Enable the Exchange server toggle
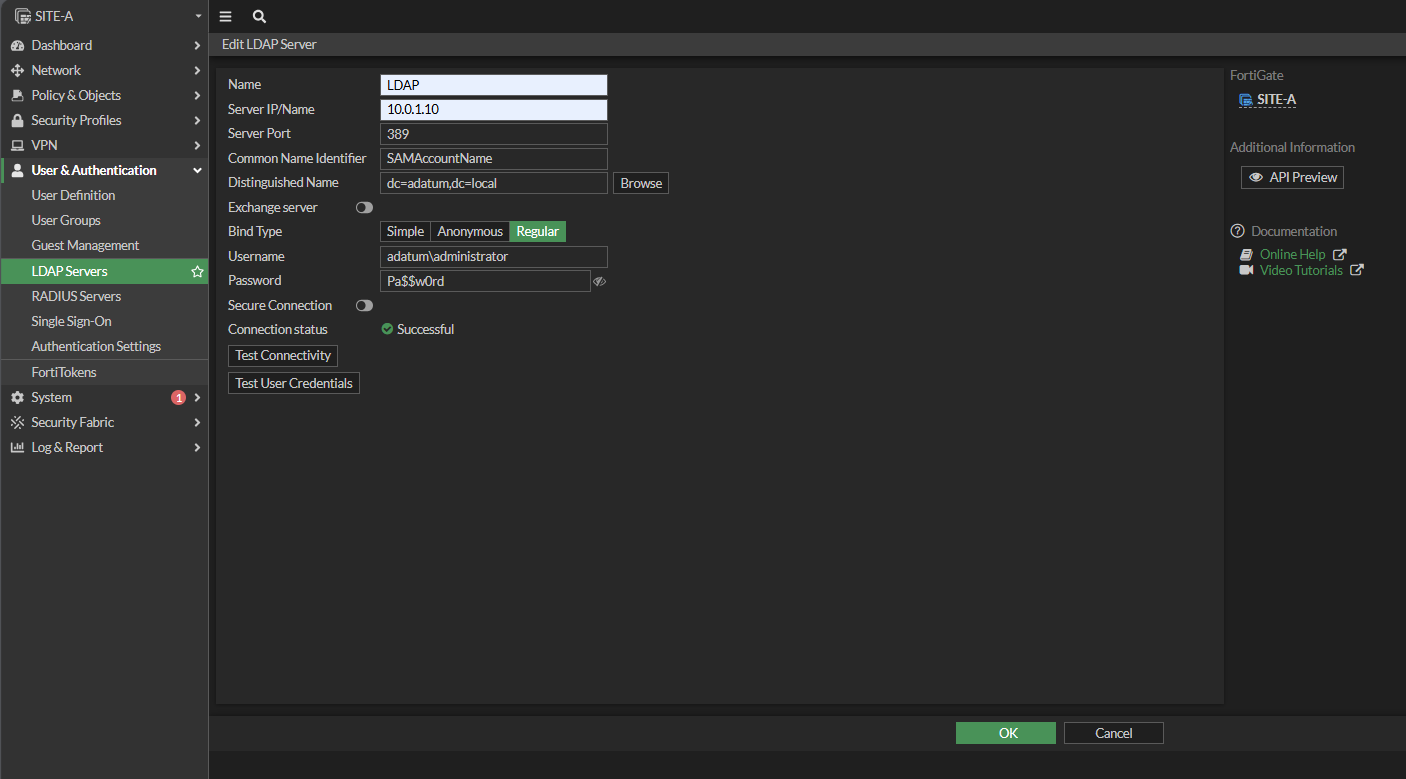 click(364, 208)
